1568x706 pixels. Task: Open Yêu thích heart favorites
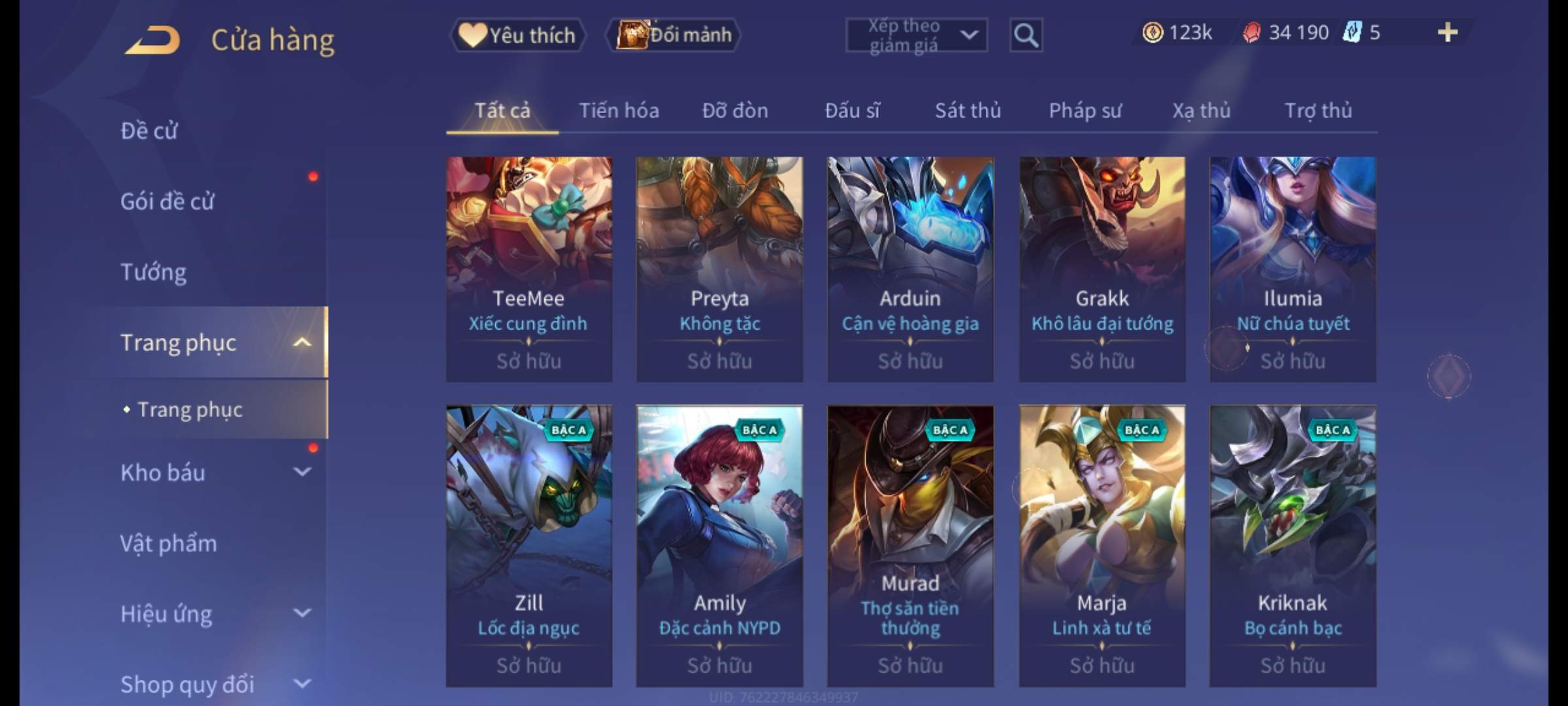(517, 35)
